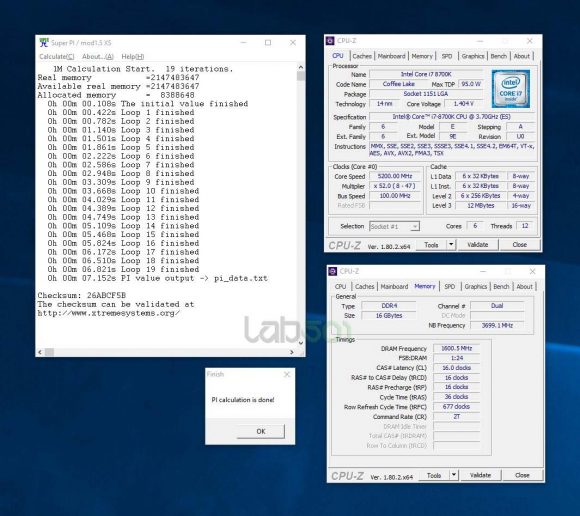This screenshot has height=516, width=580.
Task: Expand Tools dropdown arrow in lower CPU-Z window
Action: (454, 475)
